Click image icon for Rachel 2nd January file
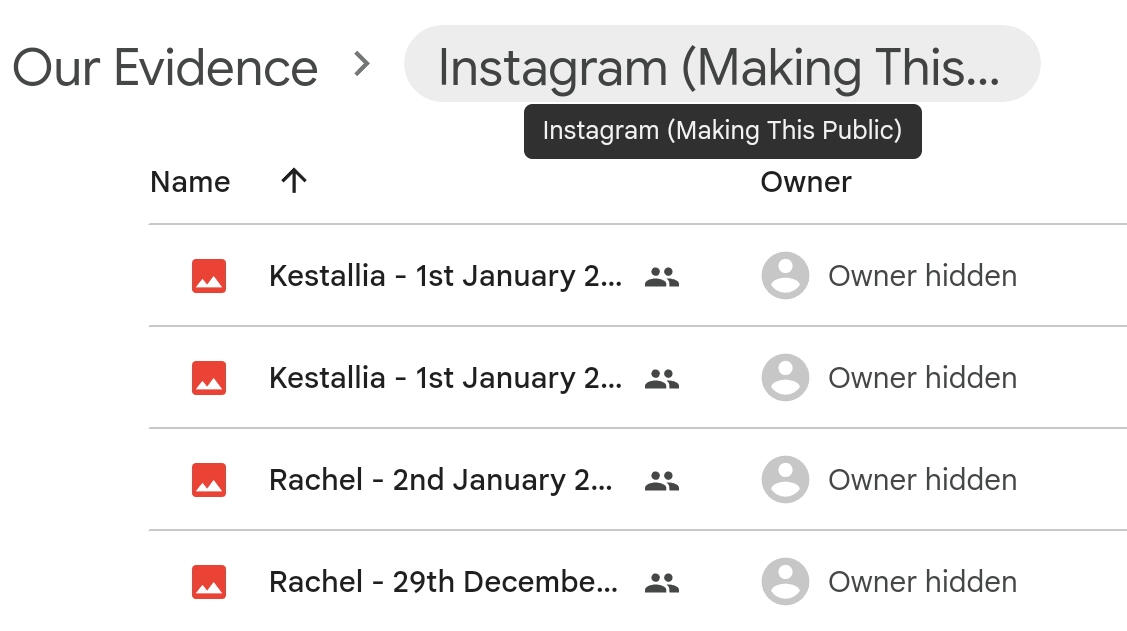The image size is (1127, 631). (x=209, y=480)
